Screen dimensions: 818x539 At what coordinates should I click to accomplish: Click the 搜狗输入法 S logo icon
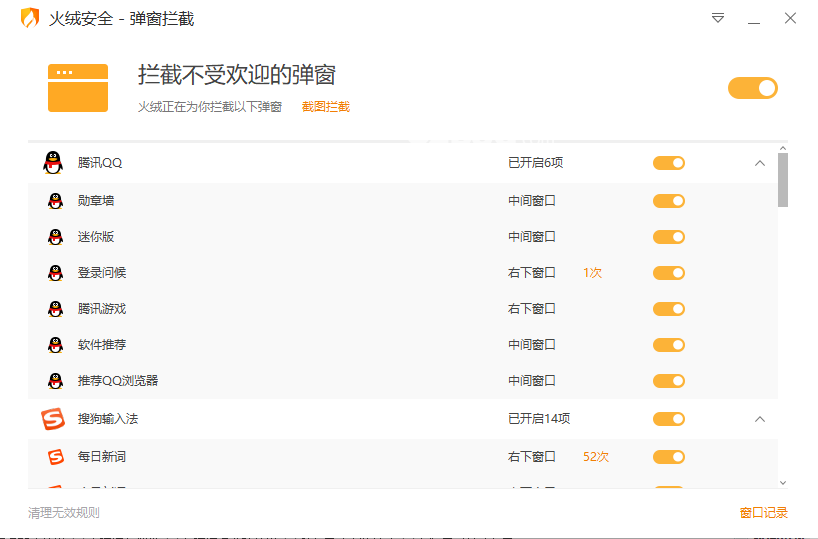click(x=53, y=419)
